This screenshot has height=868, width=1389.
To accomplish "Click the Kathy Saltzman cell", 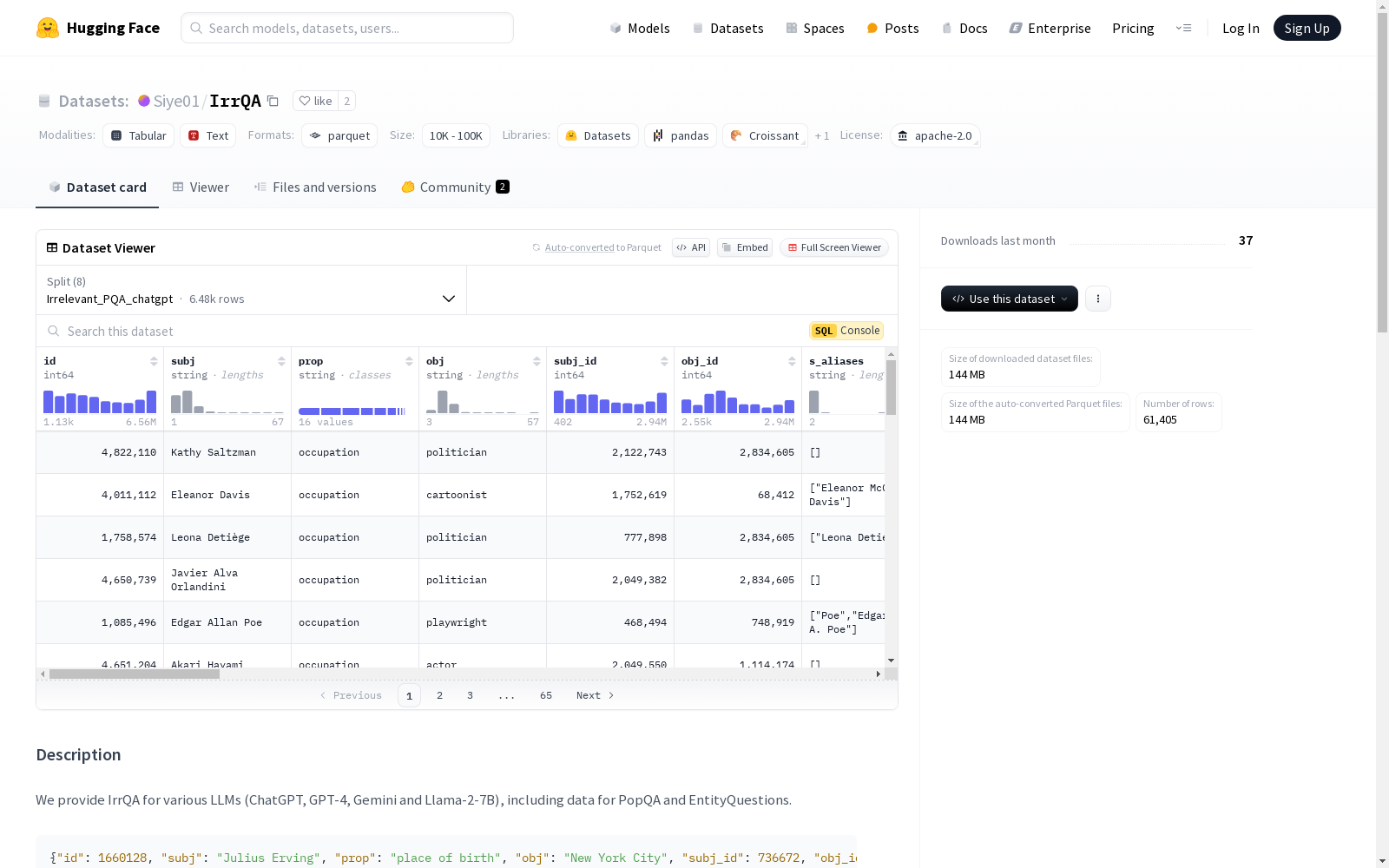I will click(227, 452).
